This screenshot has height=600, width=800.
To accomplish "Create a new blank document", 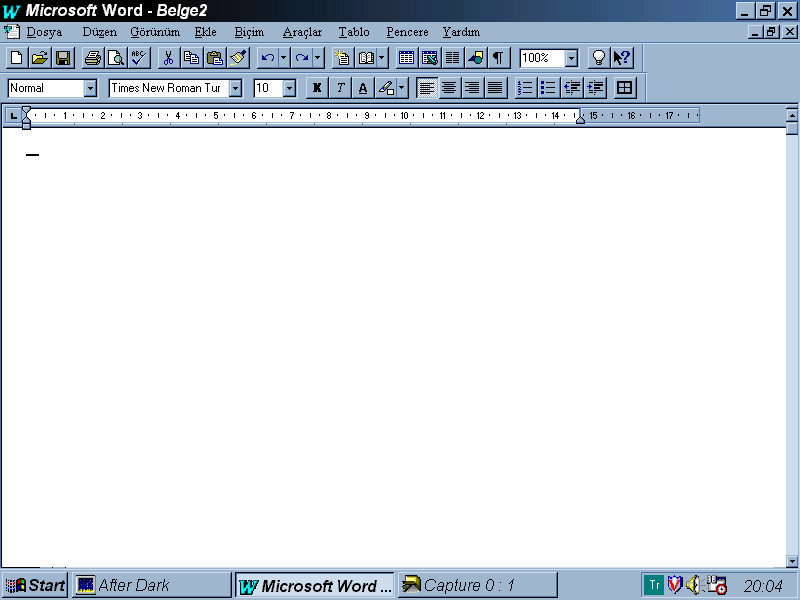I will click(17, 58).
